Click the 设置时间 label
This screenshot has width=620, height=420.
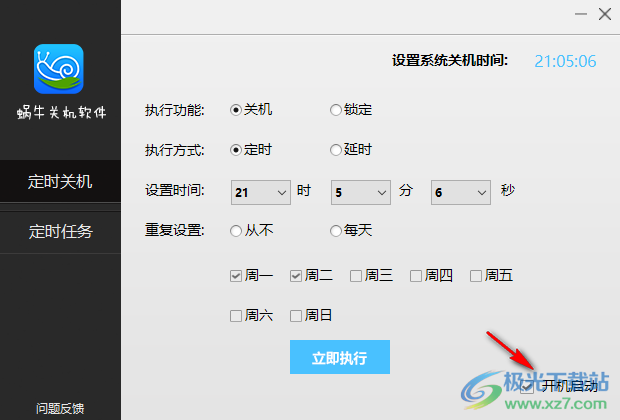tap(174, 191)
